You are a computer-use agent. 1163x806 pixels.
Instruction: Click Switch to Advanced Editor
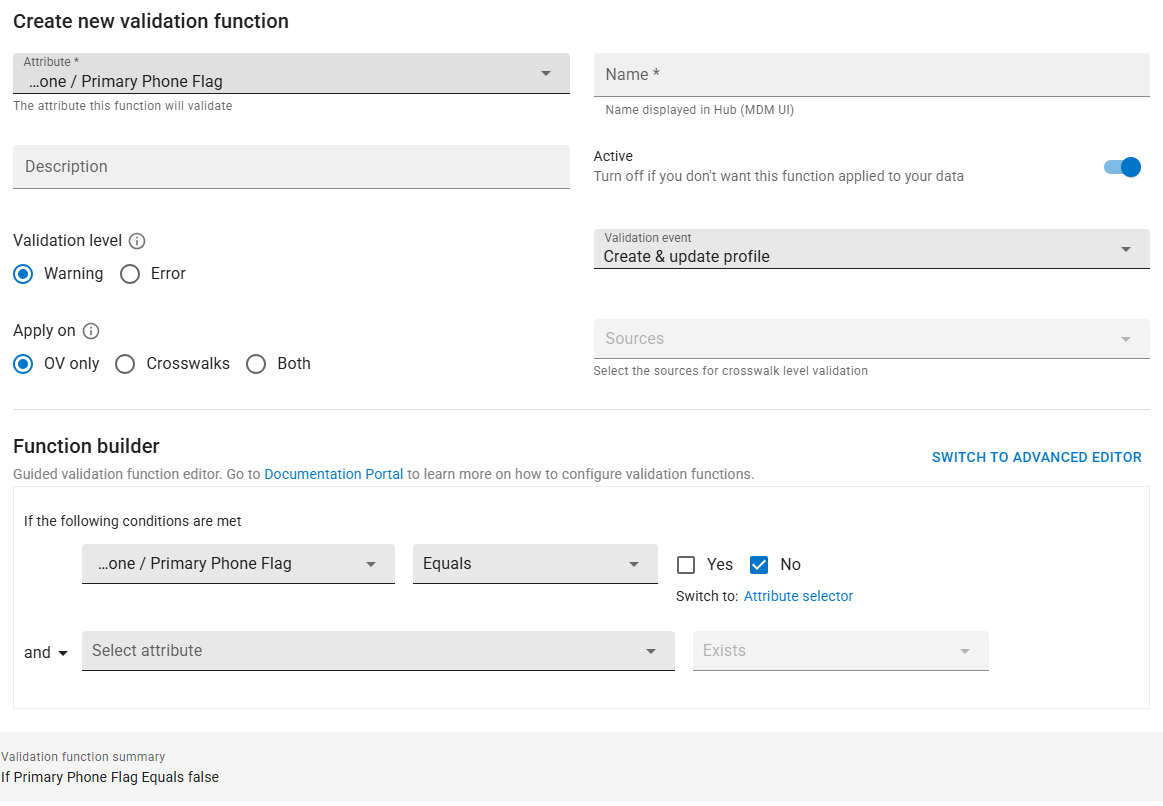1036,457
